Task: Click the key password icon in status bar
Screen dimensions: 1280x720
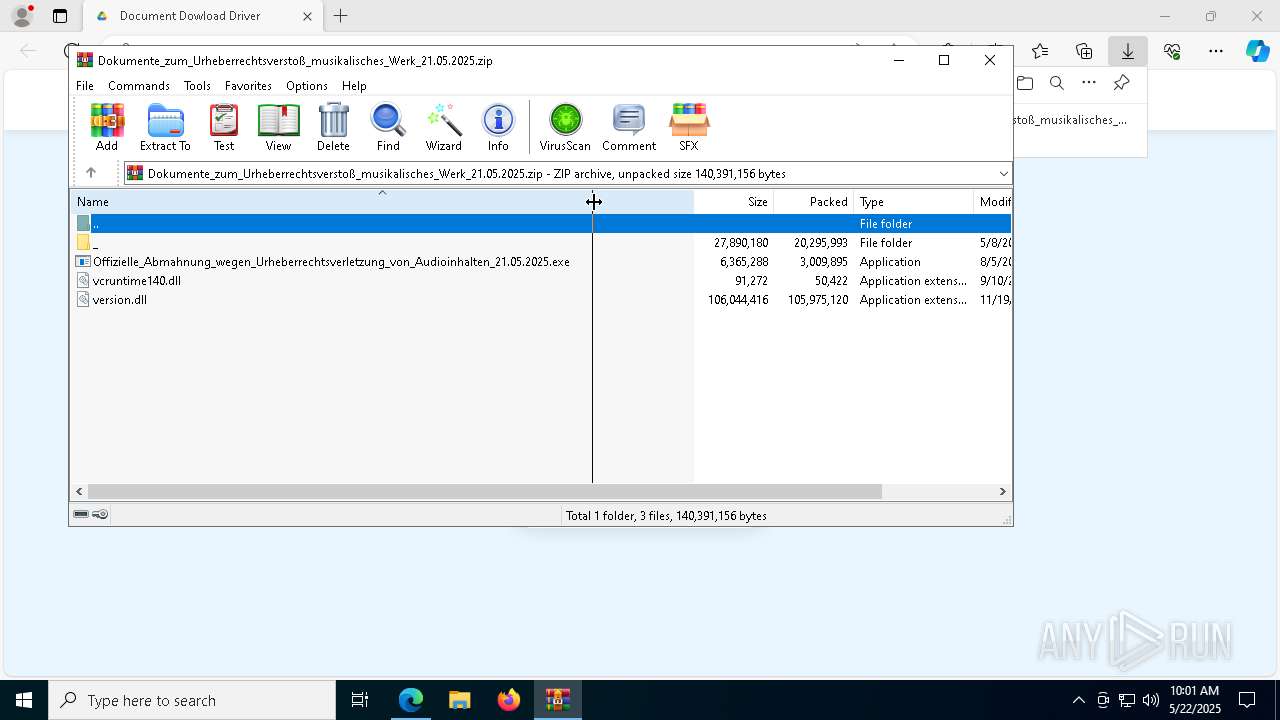Action: (x=100, y=515)
